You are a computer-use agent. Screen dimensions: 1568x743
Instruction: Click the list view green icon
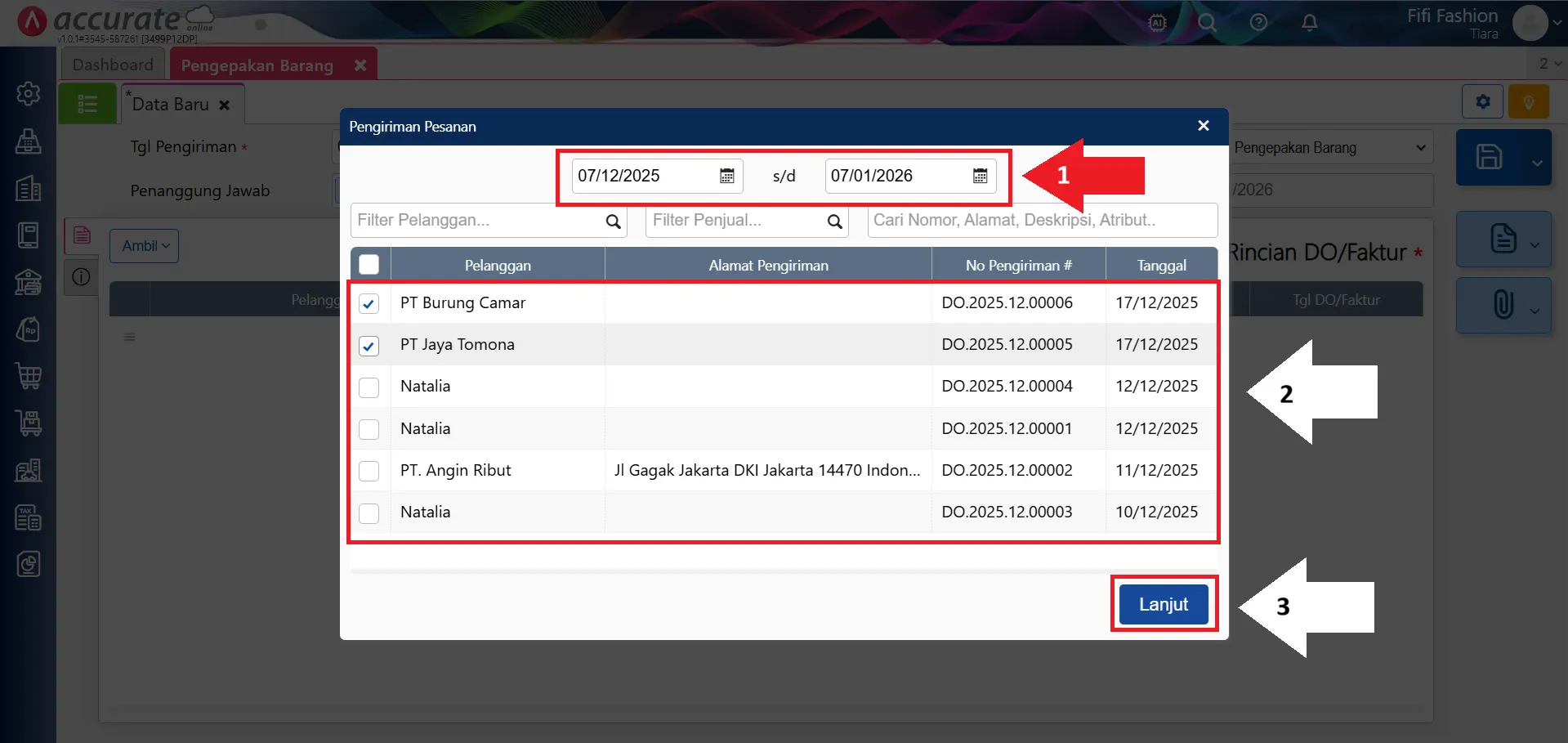(x=87, y=105)
